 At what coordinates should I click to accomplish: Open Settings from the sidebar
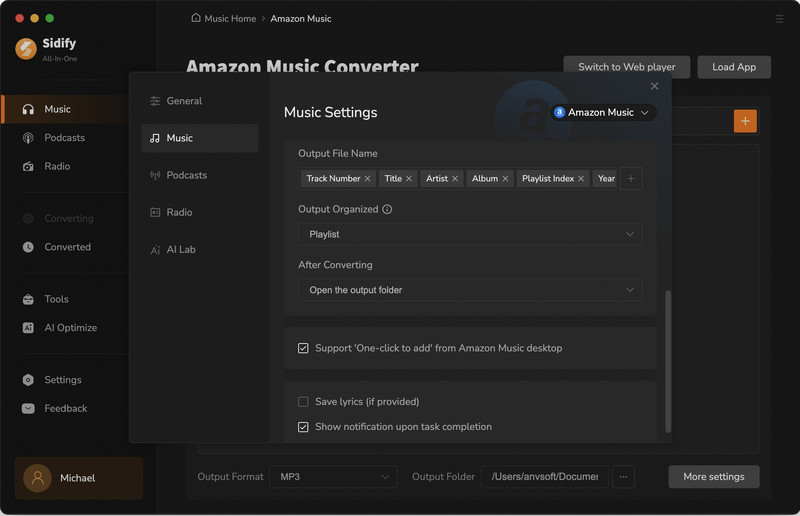click(x=63, y=380)
